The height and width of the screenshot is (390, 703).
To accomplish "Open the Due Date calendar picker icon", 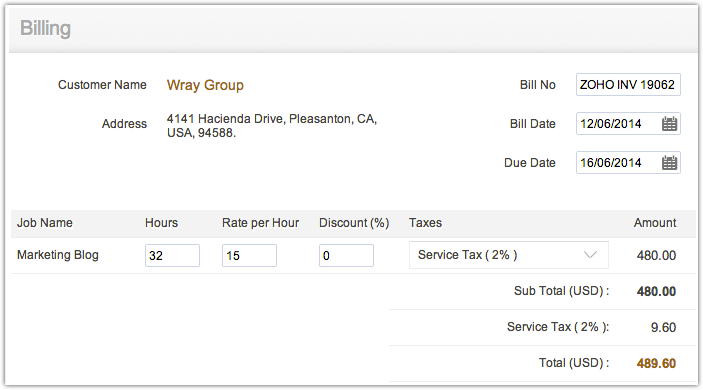I will coord(669,163).
